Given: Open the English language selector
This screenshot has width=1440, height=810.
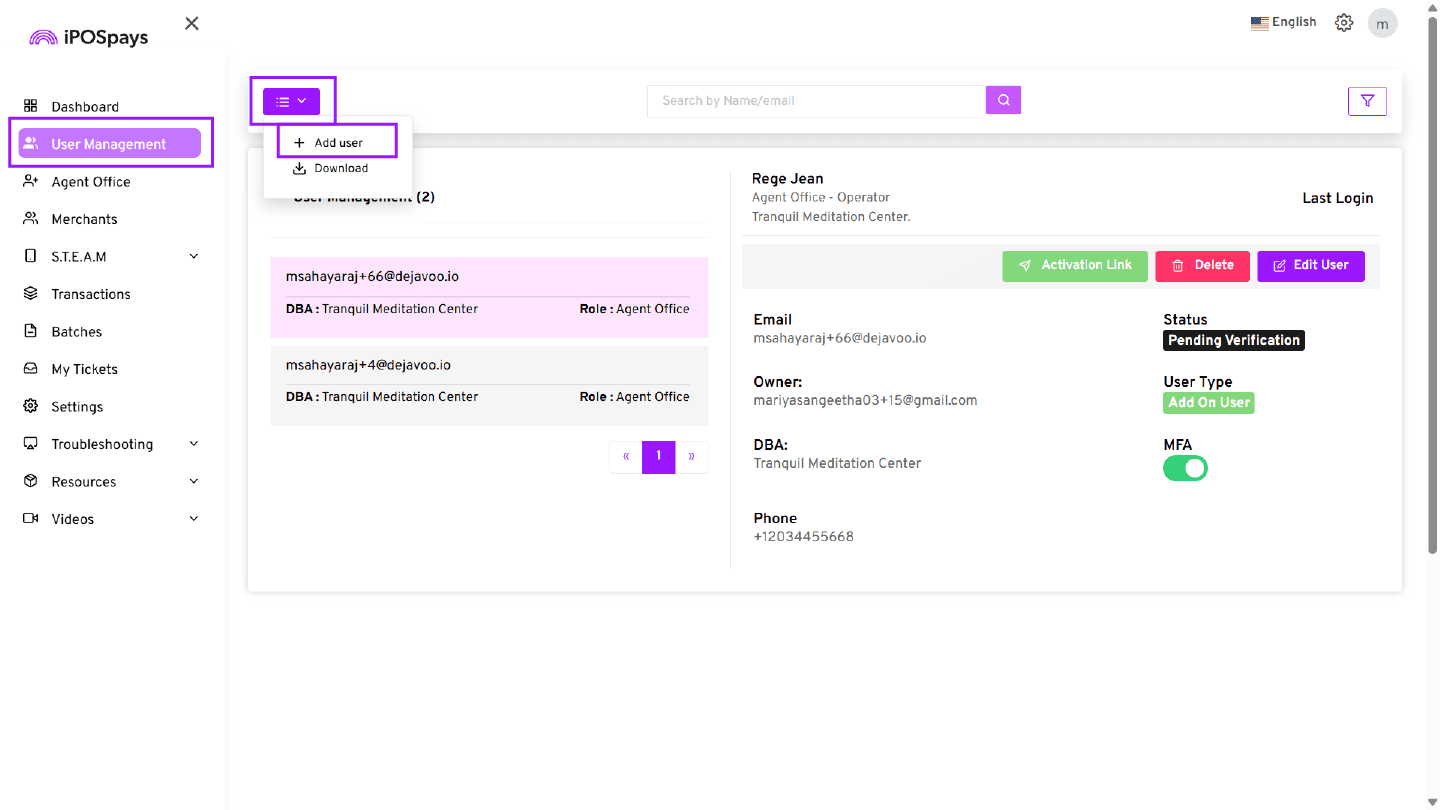Looking at the screenshot, I should point(1284,22).
